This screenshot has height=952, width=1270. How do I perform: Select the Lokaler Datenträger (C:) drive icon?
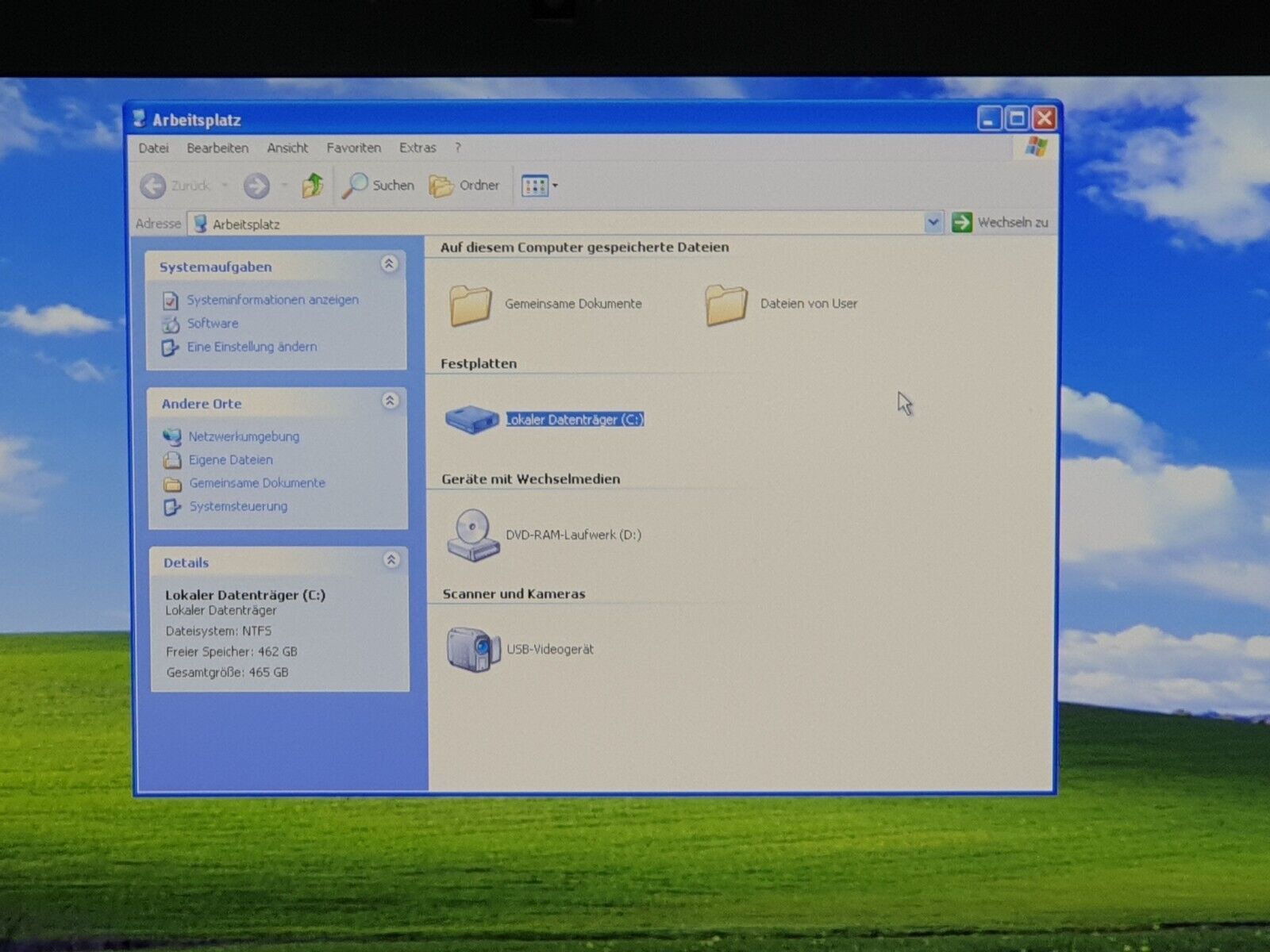(x=471, y=419)
